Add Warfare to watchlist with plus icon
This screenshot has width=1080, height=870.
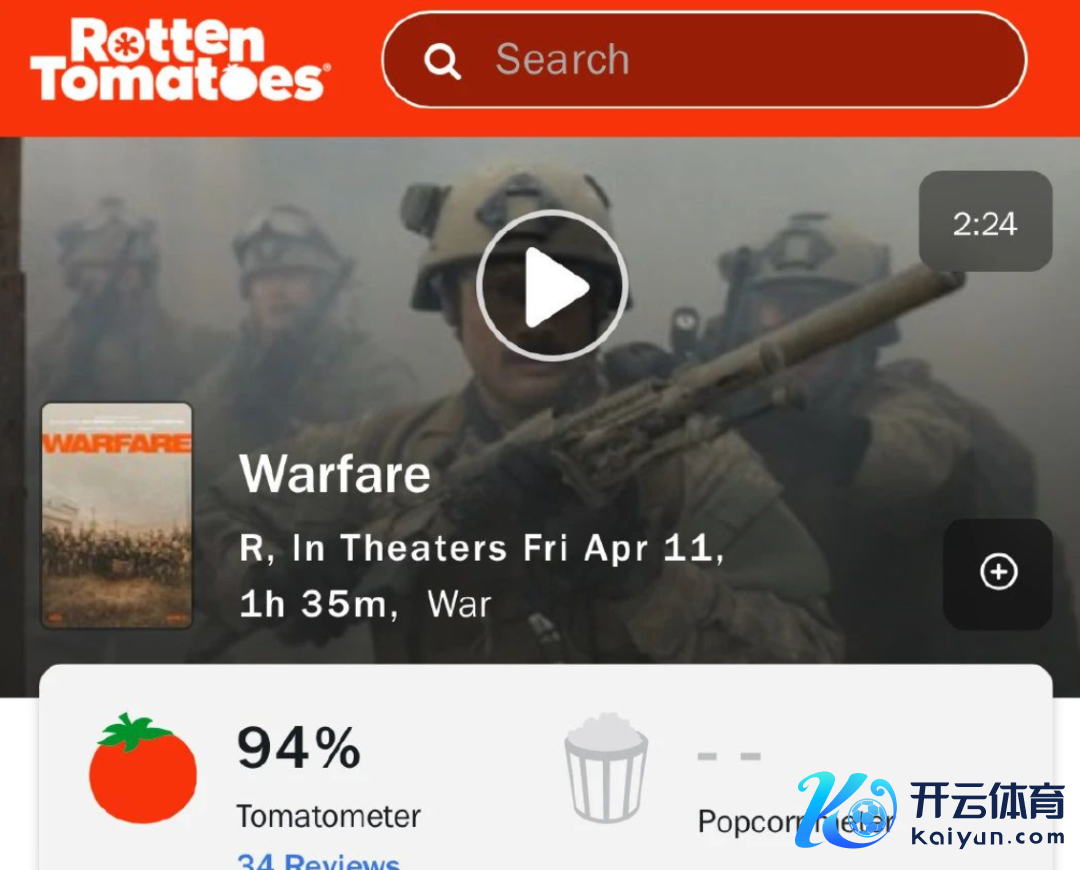pos(998,572)
